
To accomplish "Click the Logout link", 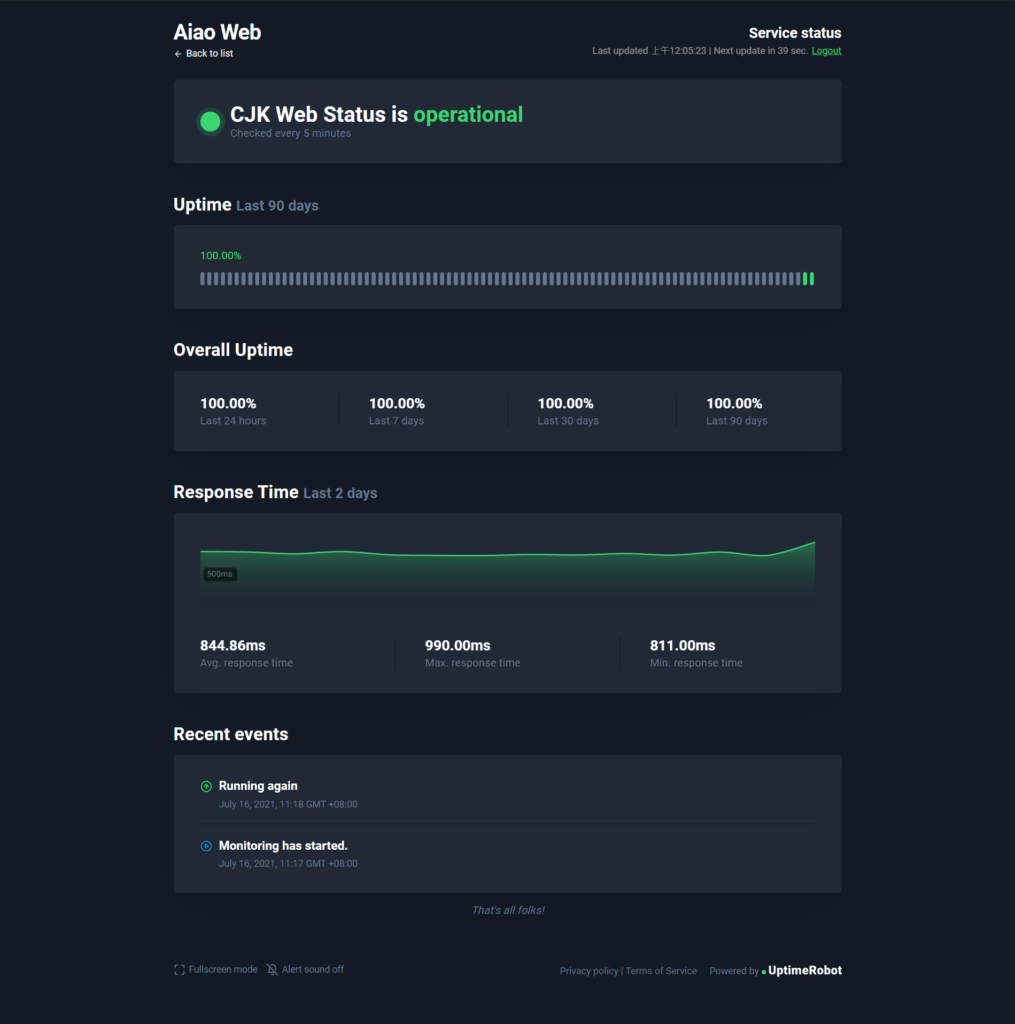I will (826, 51).
